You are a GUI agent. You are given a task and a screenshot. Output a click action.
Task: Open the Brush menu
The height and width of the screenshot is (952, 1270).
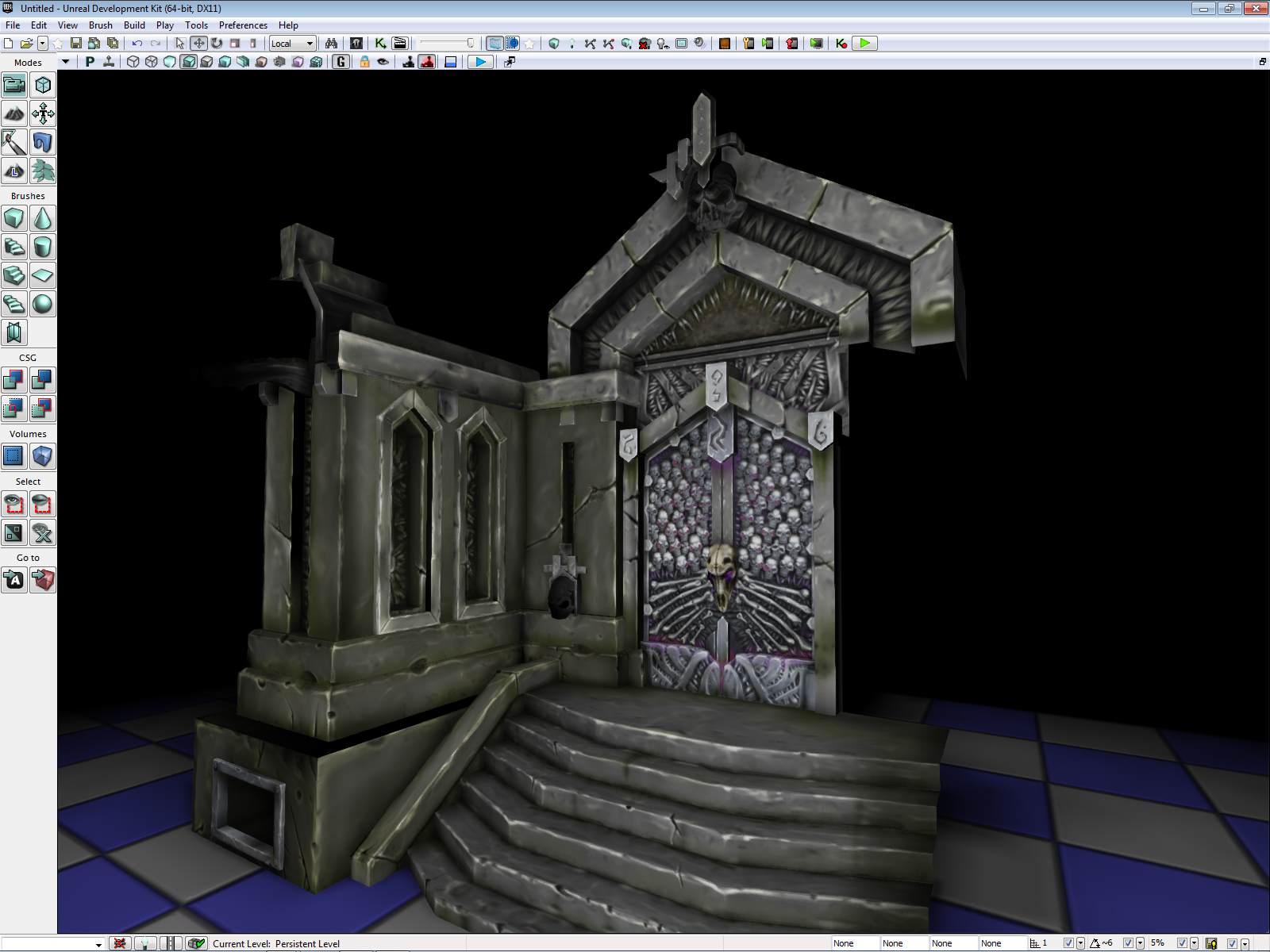click(101, 25)
